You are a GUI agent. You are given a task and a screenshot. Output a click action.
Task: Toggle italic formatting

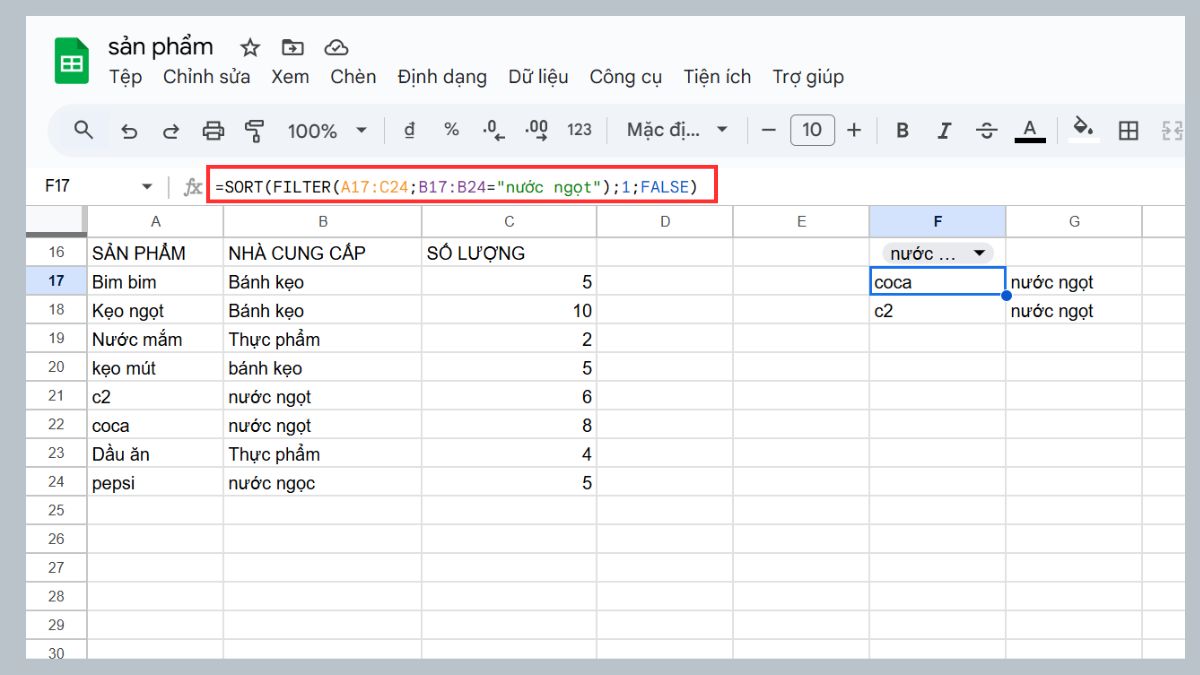[944, 130]
